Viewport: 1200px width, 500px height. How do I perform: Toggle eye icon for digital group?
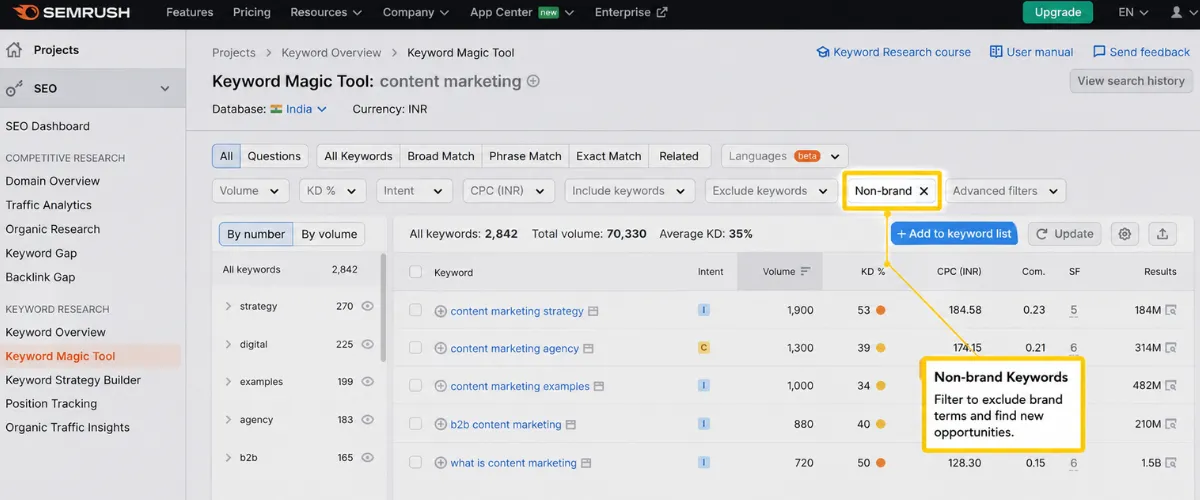(367, 345)
